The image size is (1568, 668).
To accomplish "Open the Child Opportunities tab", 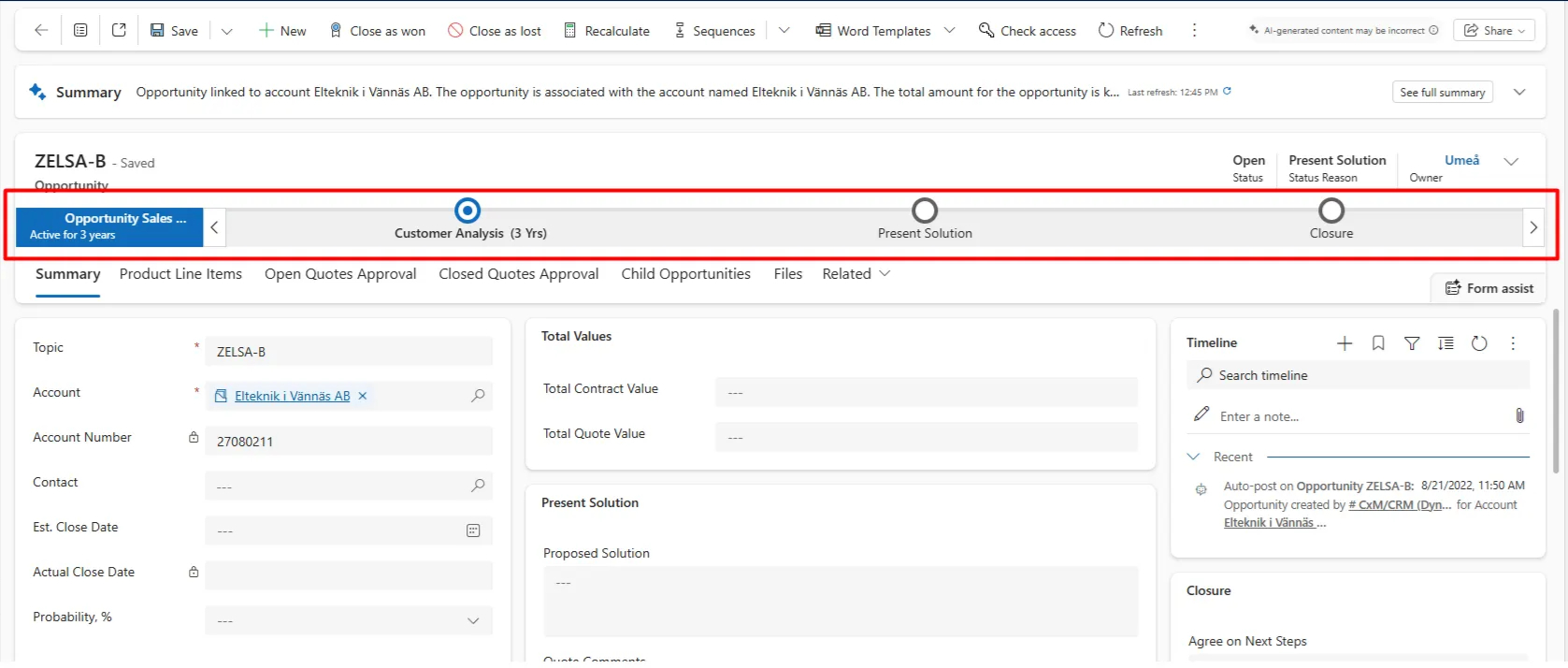I will (x=685, y=274).
